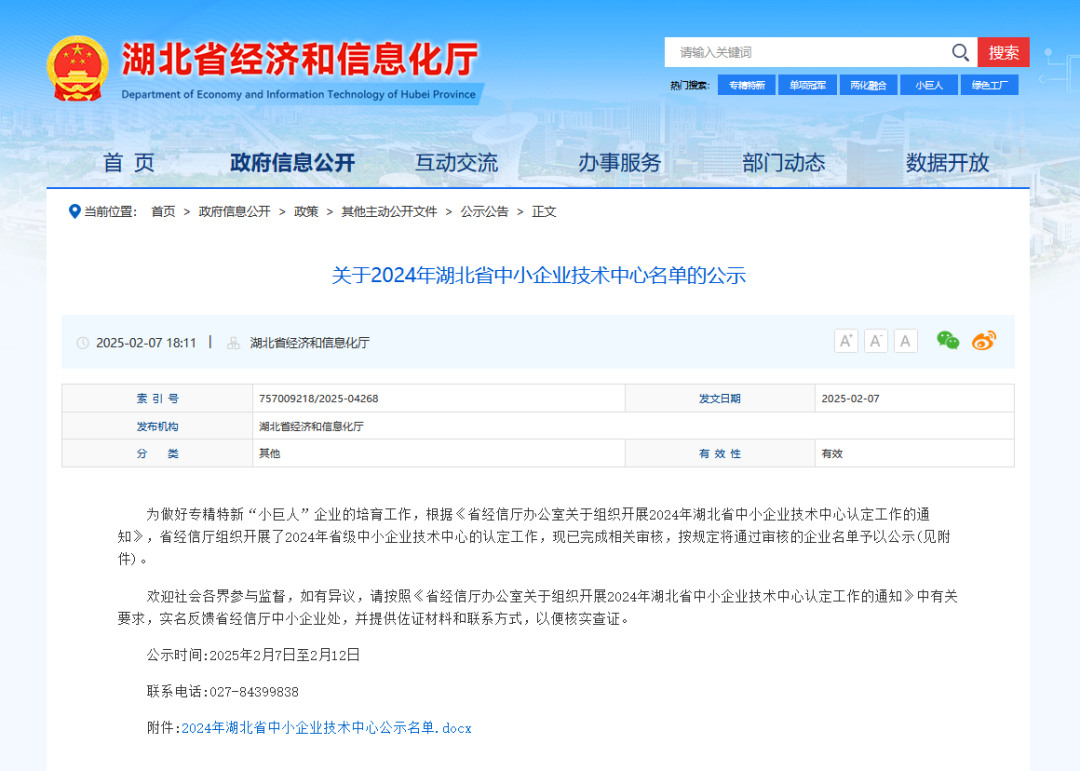Viewport: 1080px width, 771px height.
Task: Share the article via Weibo icon
Action: click(x=984, y=341)
